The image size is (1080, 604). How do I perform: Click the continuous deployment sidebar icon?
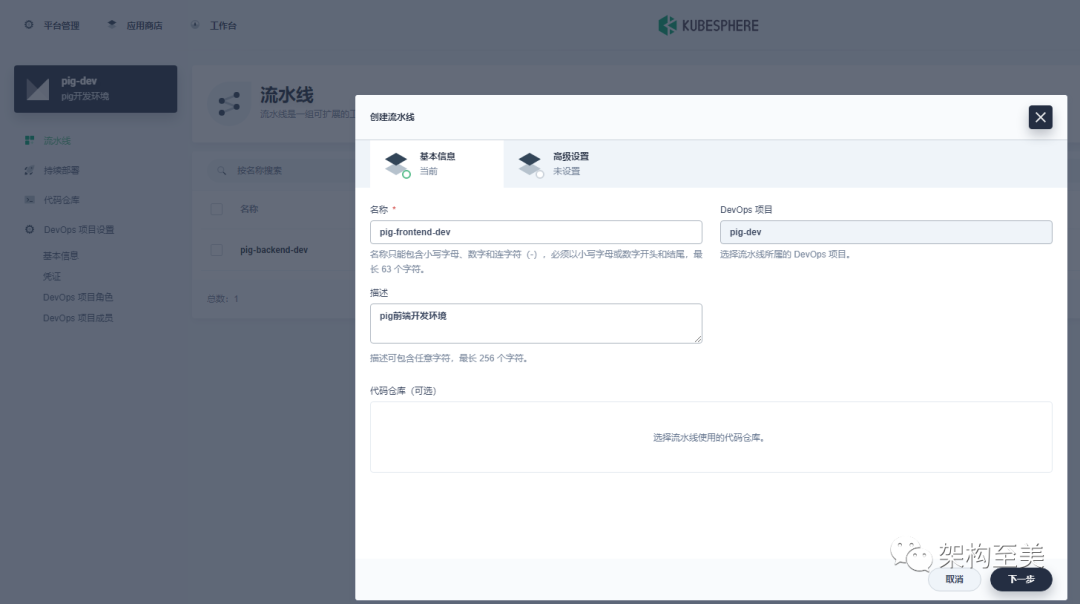click(29, 170)
